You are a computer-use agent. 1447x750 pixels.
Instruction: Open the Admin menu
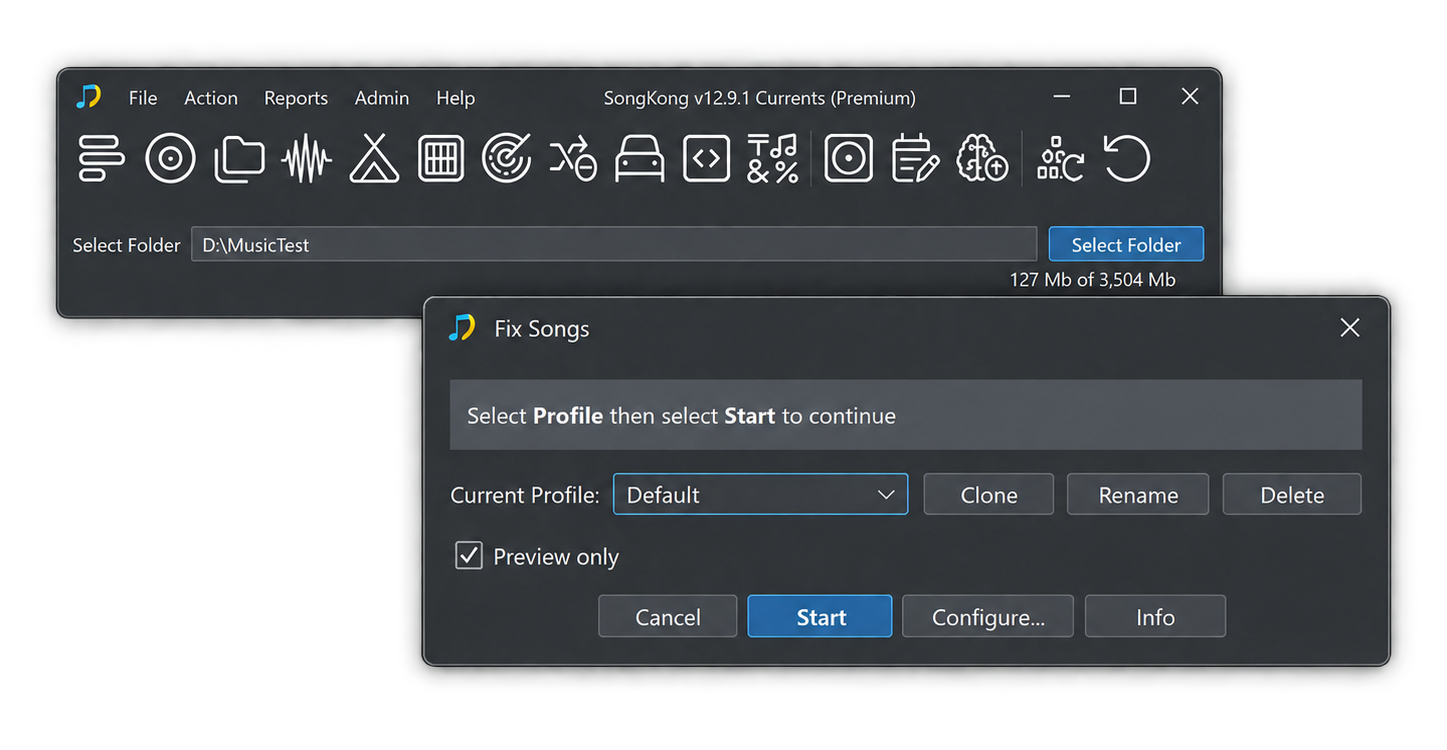coord(382,98)
